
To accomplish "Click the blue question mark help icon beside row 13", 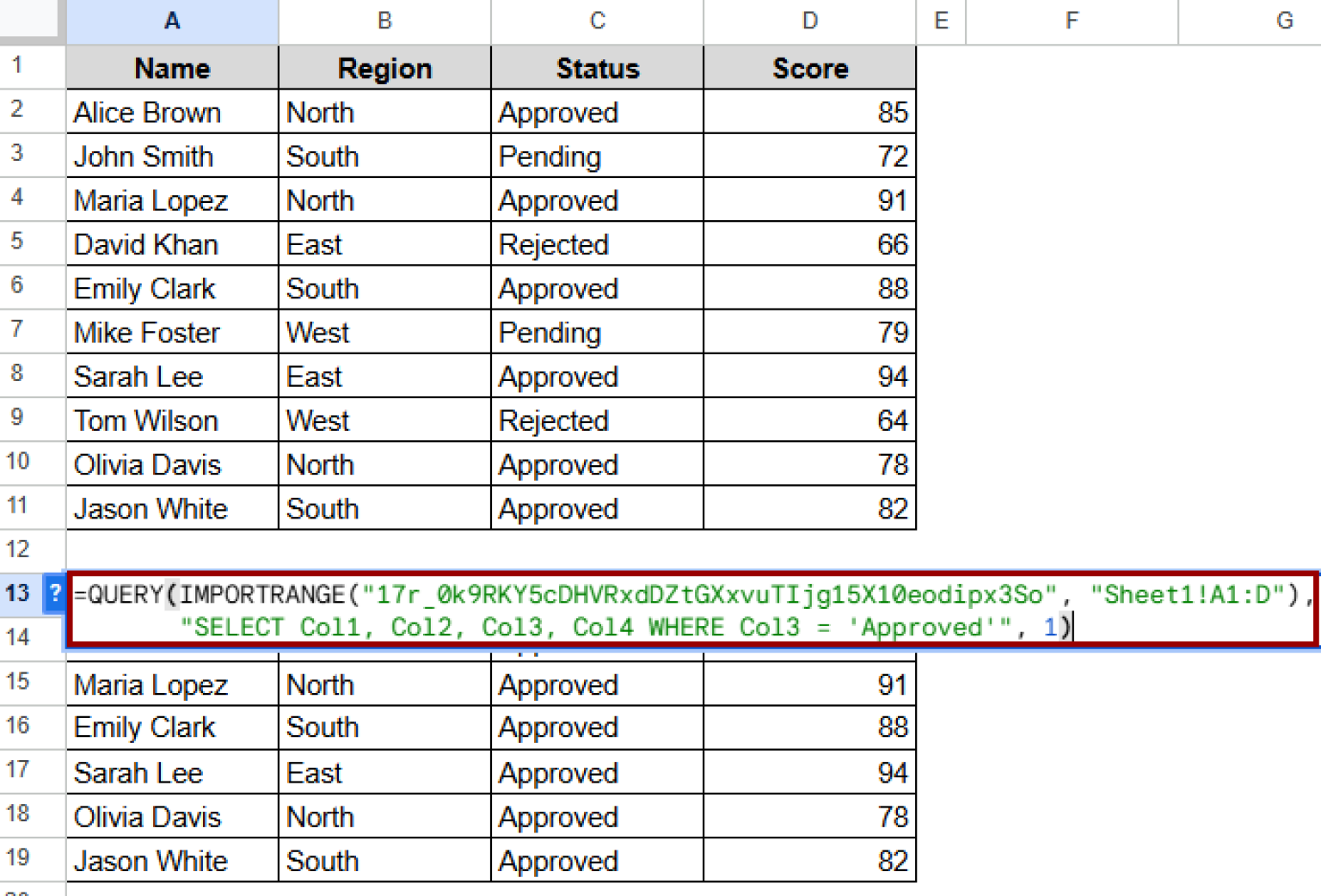I will coord(54,593).
